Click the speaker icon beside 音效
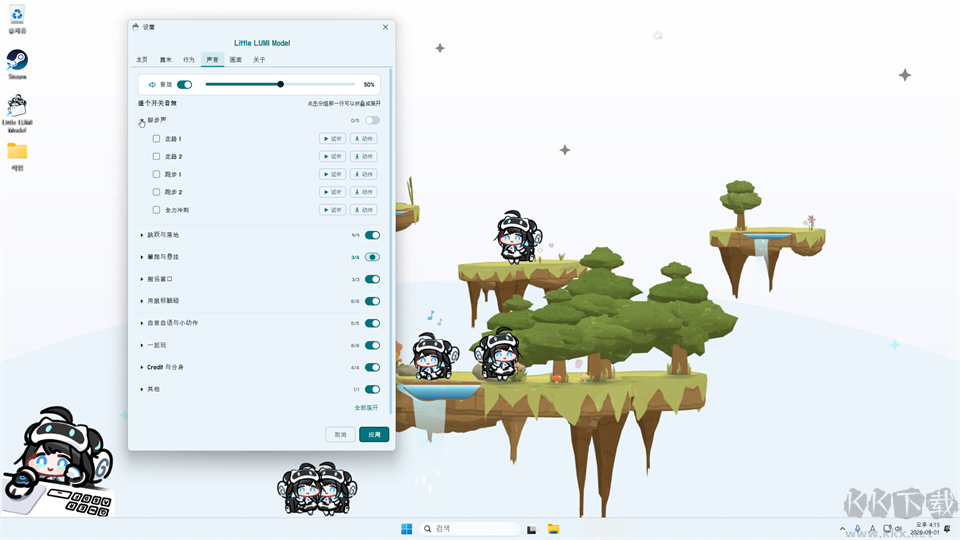The height and width of the screenshot is (540, 960). pyautogui.click(x=152, y=84)
